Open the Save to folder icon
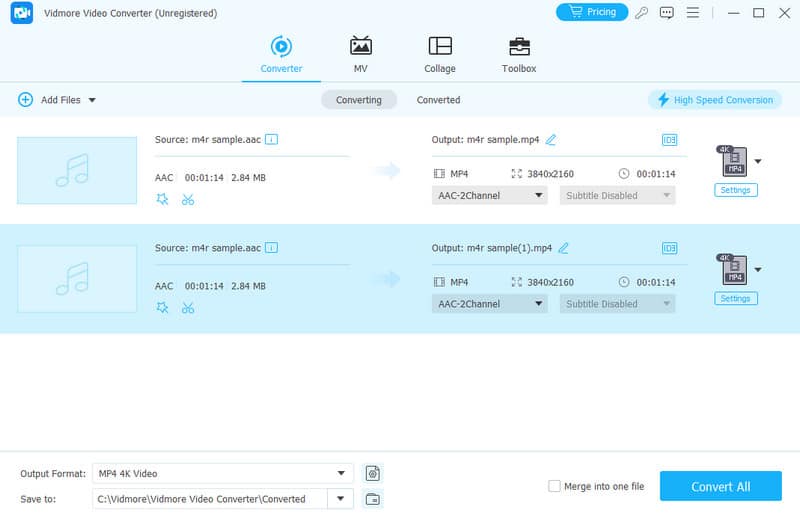Image resolution: width=800 pixels, height=516 pixels. 373,498
